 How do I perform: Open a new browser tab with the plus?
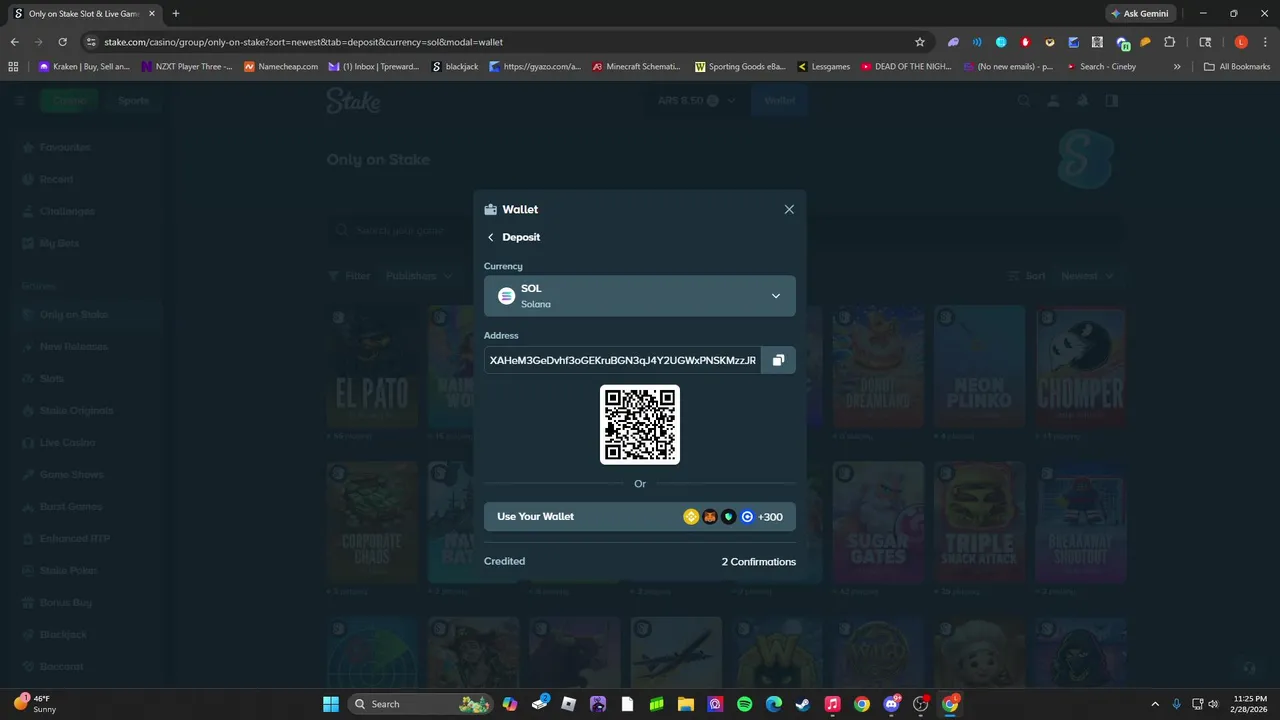176,14
